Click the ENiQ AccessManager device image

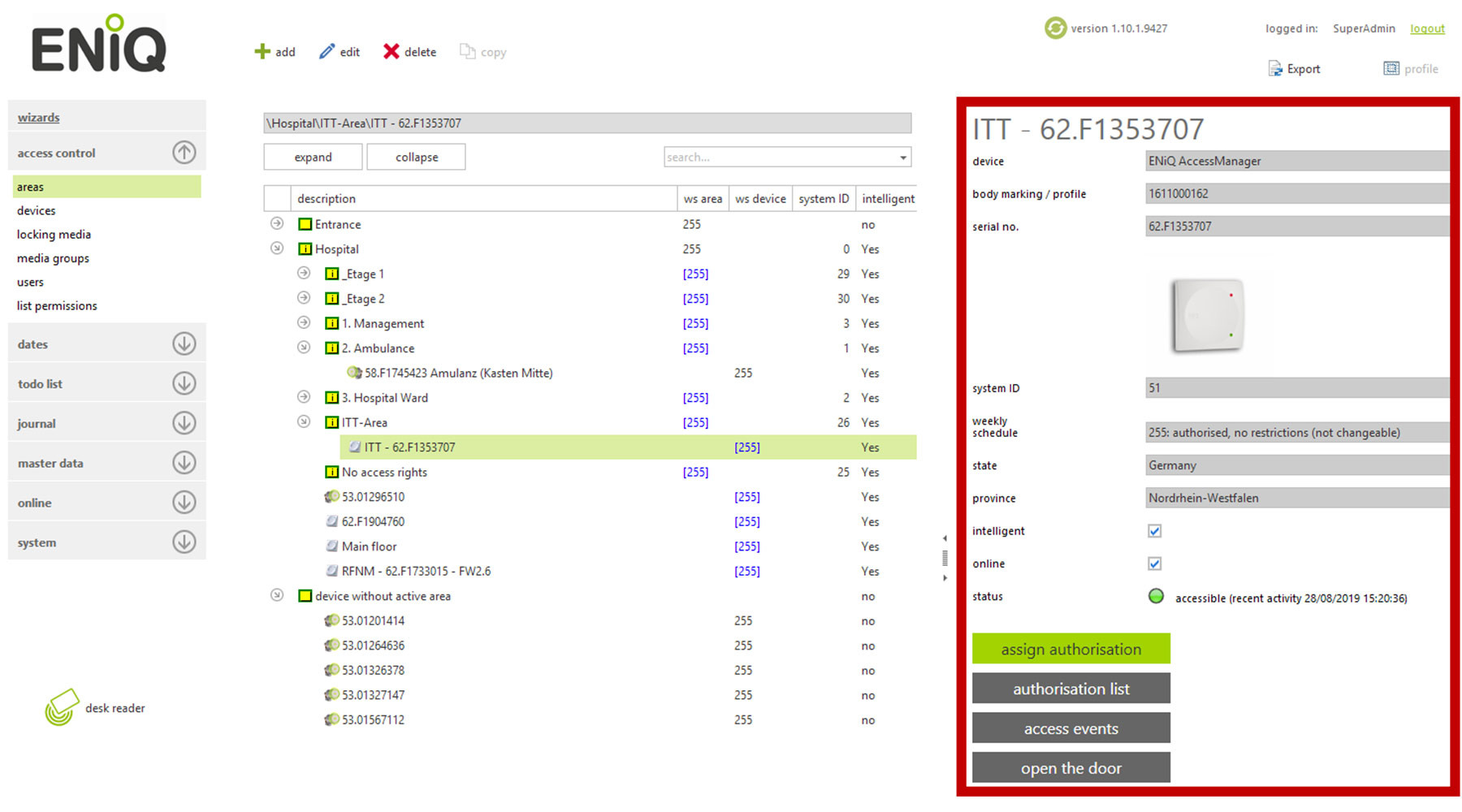1207,316
